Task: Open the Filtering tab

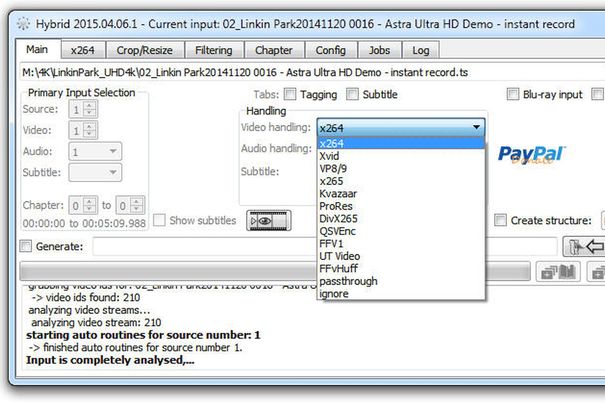Action: [214, 50]
